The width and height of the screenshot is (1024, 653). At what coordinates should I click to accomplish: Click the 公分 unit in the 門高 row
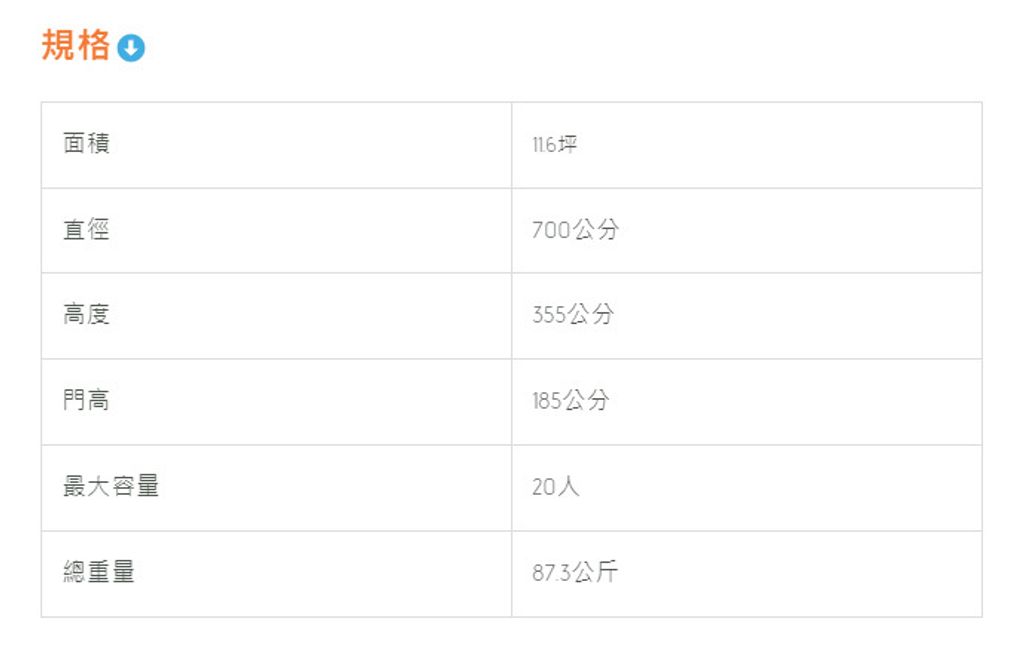[x=586, y=402]
